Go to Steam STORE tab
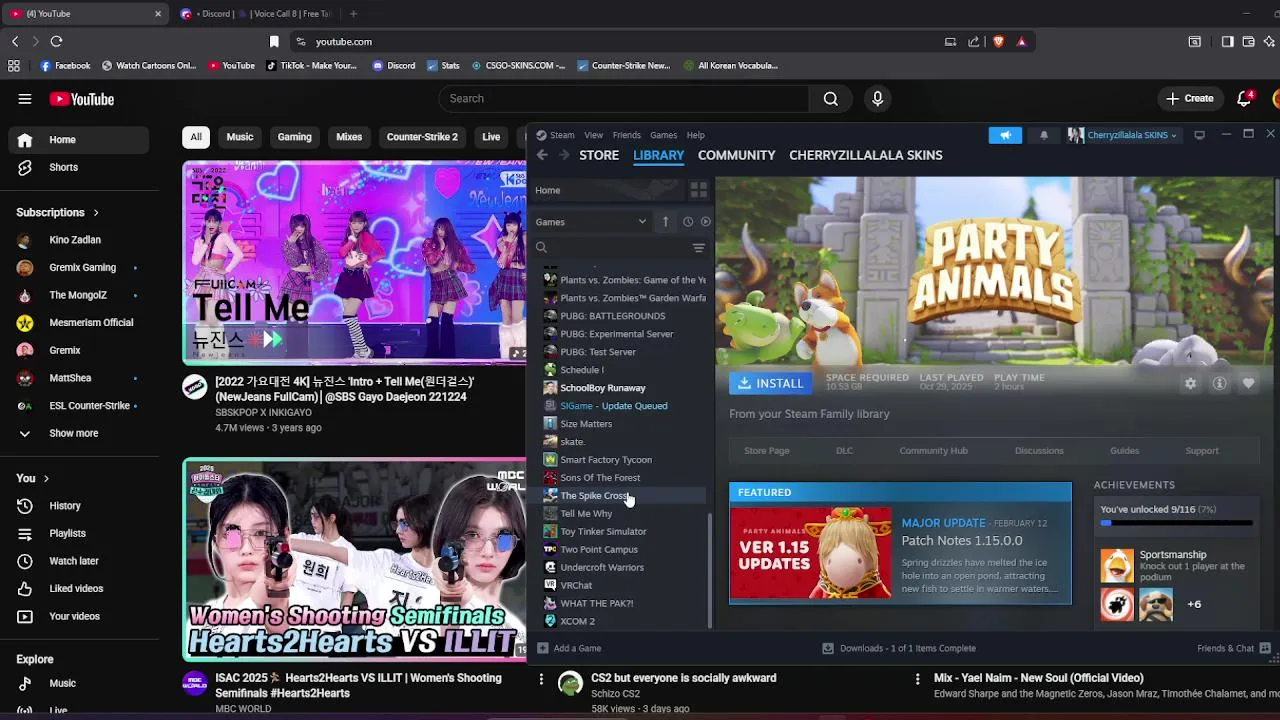This screenshot has height=720, width=1280. coord(599,155)
